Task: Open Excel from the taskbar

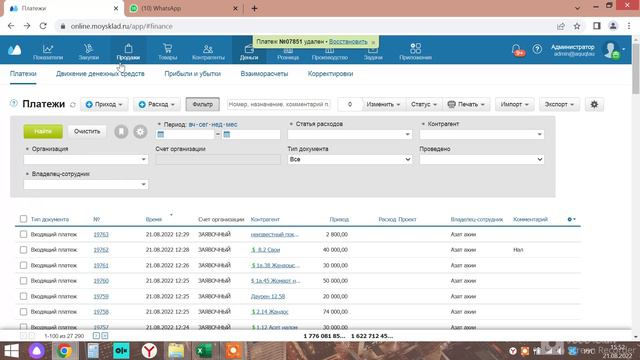Action: click(x=203, y=351)
